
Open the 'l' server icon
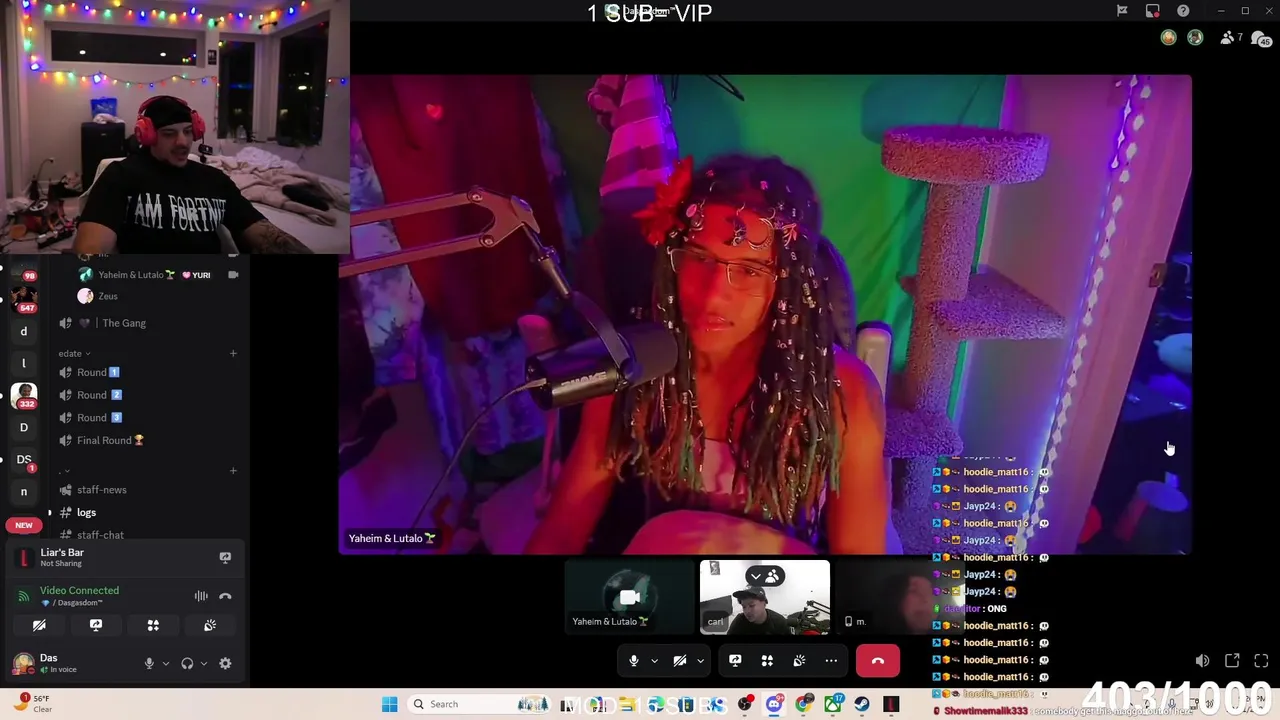24,363
